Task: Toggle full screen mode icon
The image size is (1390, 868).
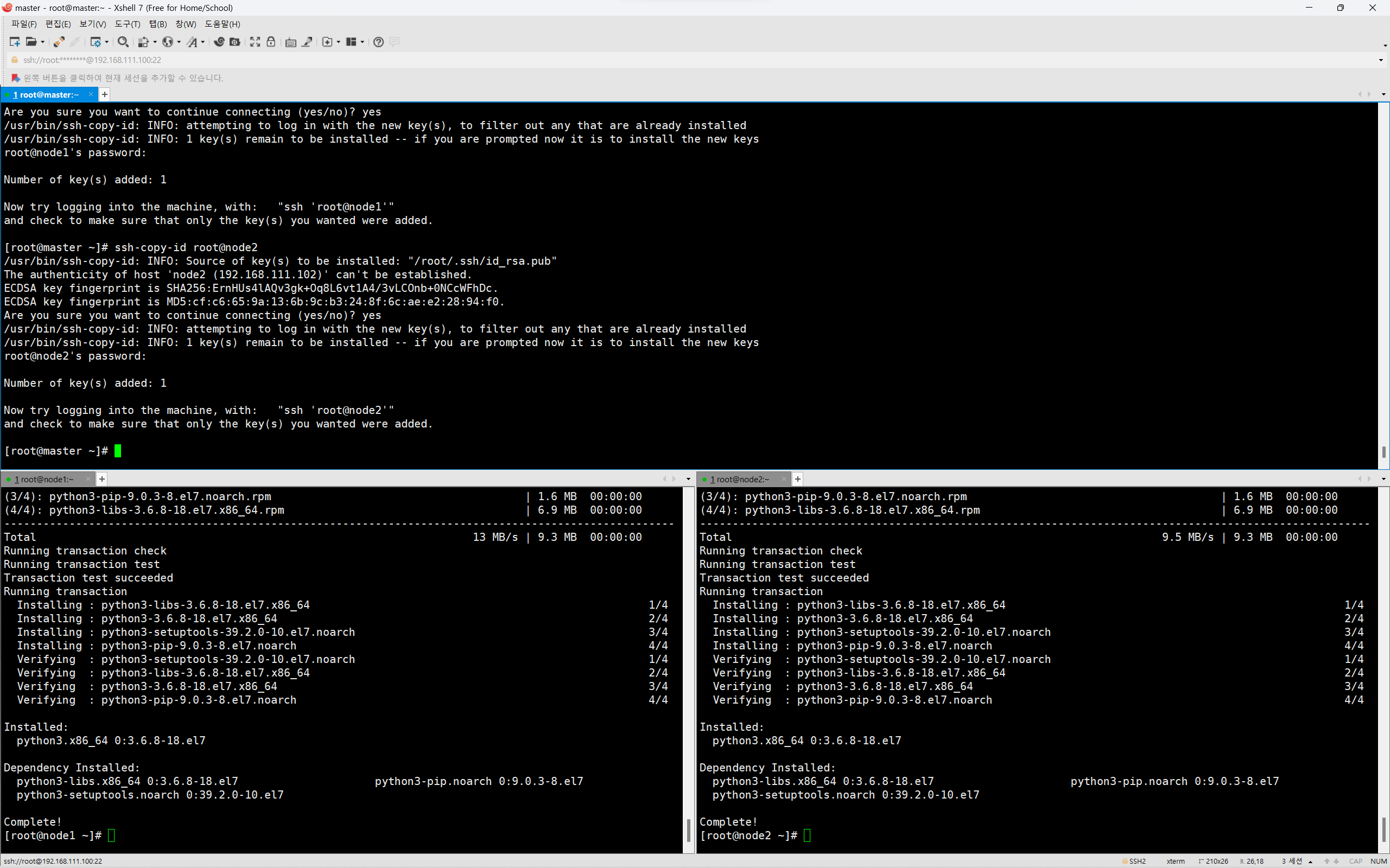Action: tap(255, 42)
